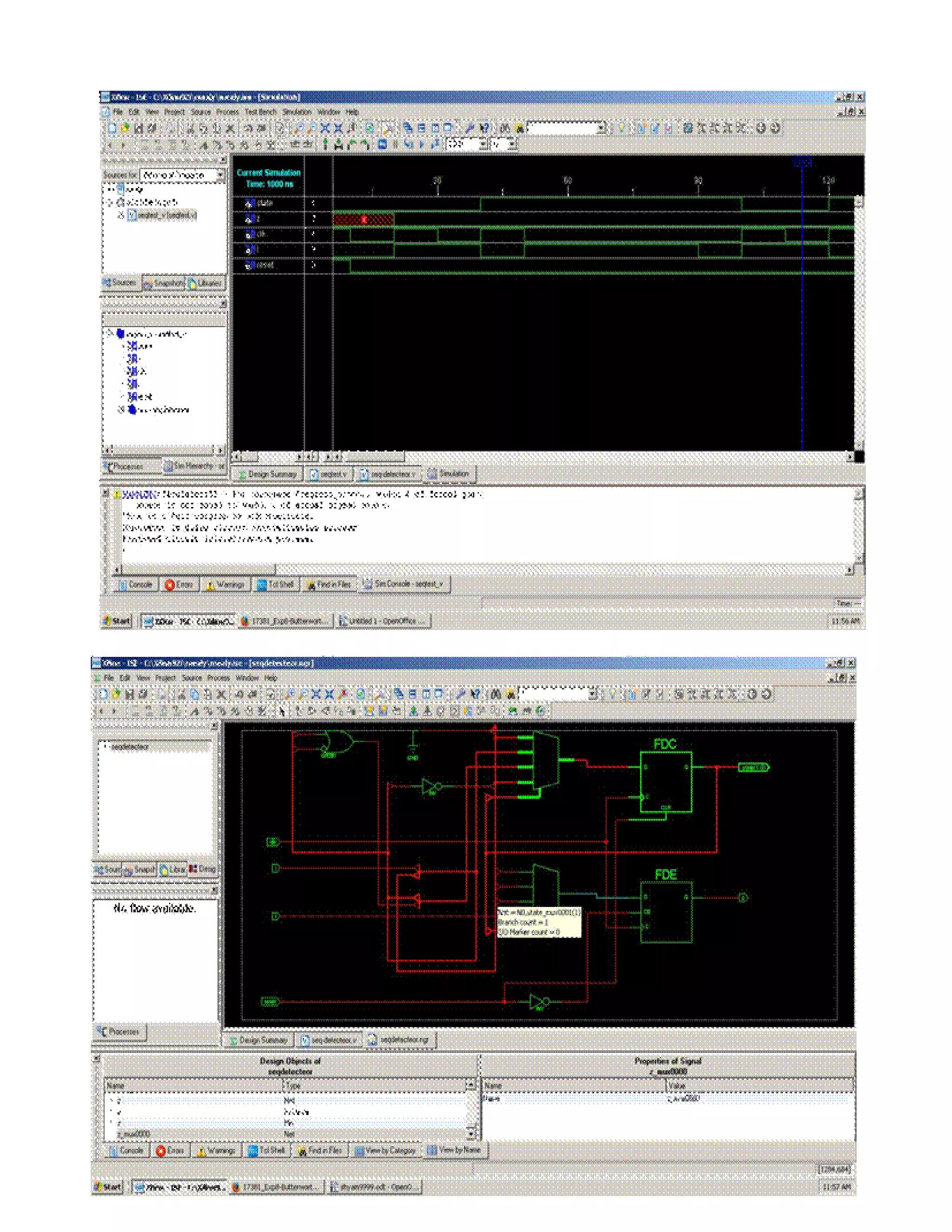Click the clk signal icon in waveform list
This screenshot has width=952, height=1232.
(251, 234)
